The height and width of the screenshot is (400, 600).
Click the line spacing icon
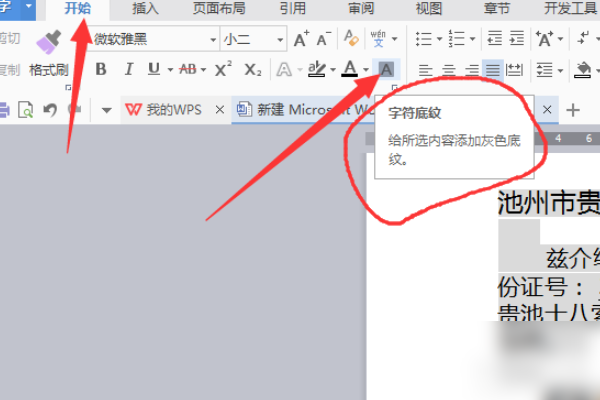544,70
